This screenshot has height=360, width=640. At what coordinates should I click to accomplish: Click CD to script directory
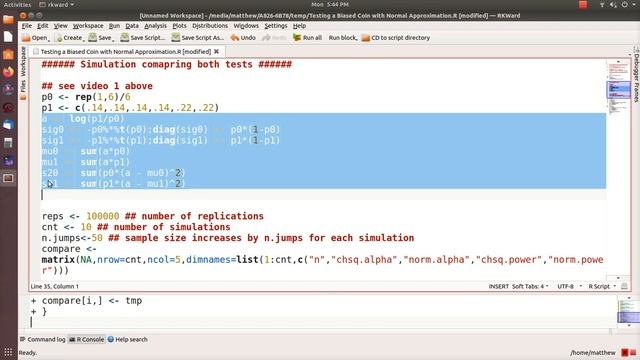pos(396,38)
